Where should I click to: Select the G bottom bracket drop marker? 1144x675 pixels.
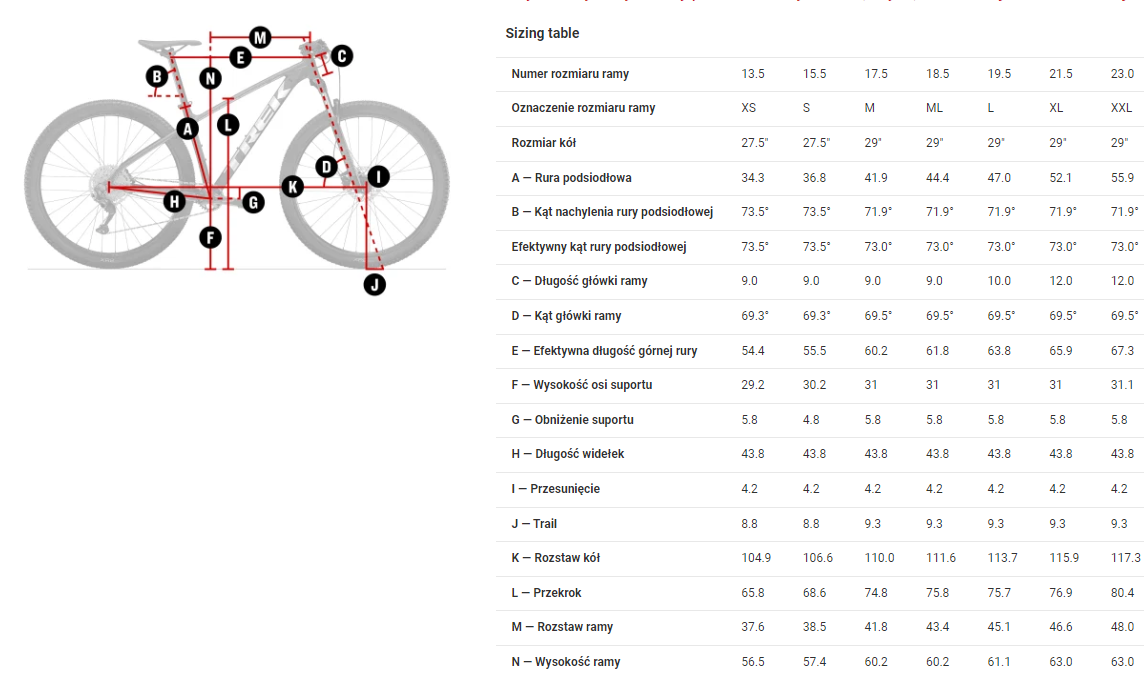coord(253,202)
